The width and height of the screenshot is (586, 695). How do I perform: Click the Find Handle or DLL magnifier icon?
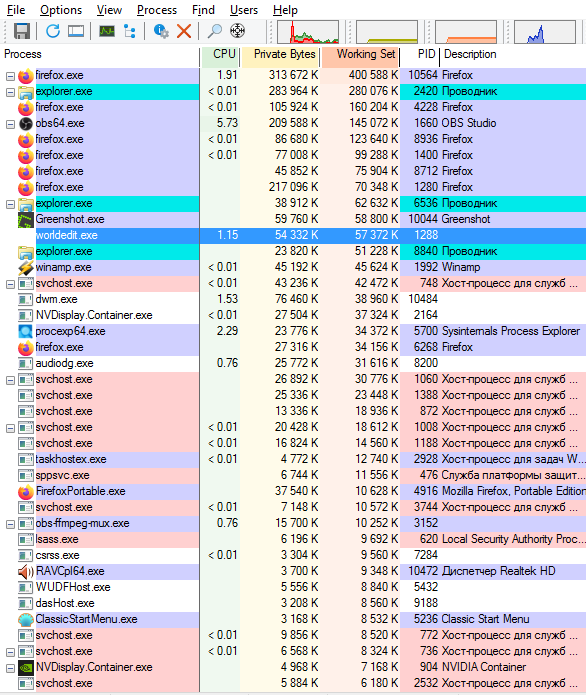[215, 31]
